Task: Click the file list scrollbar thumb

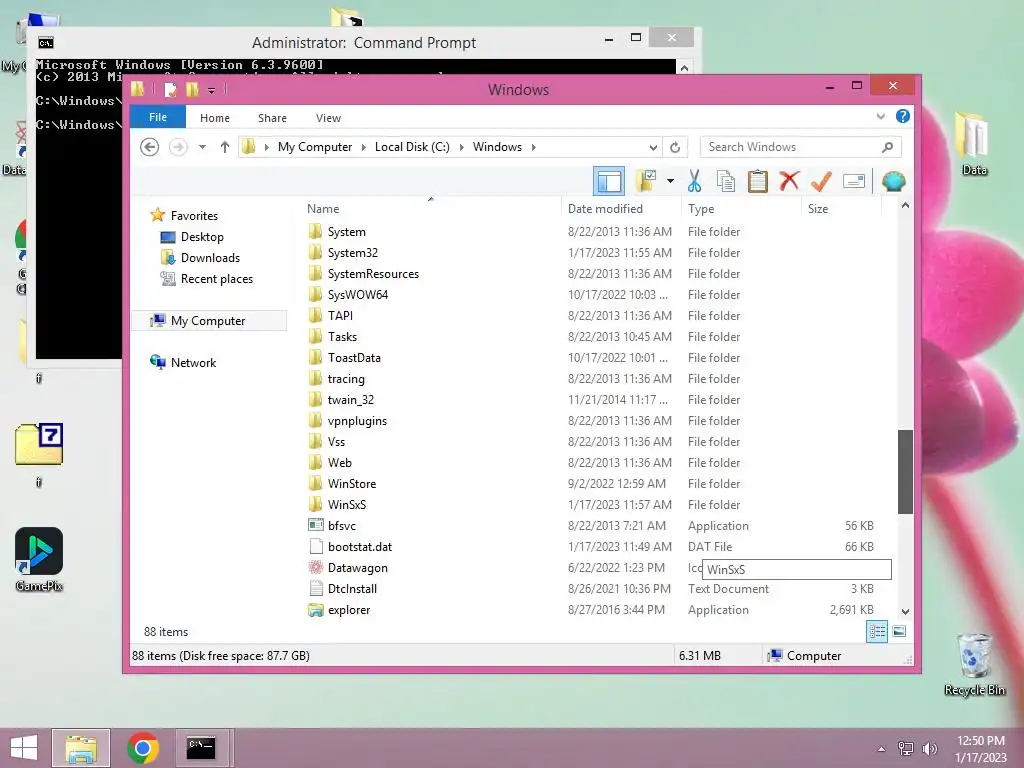Action: (905, 472)
